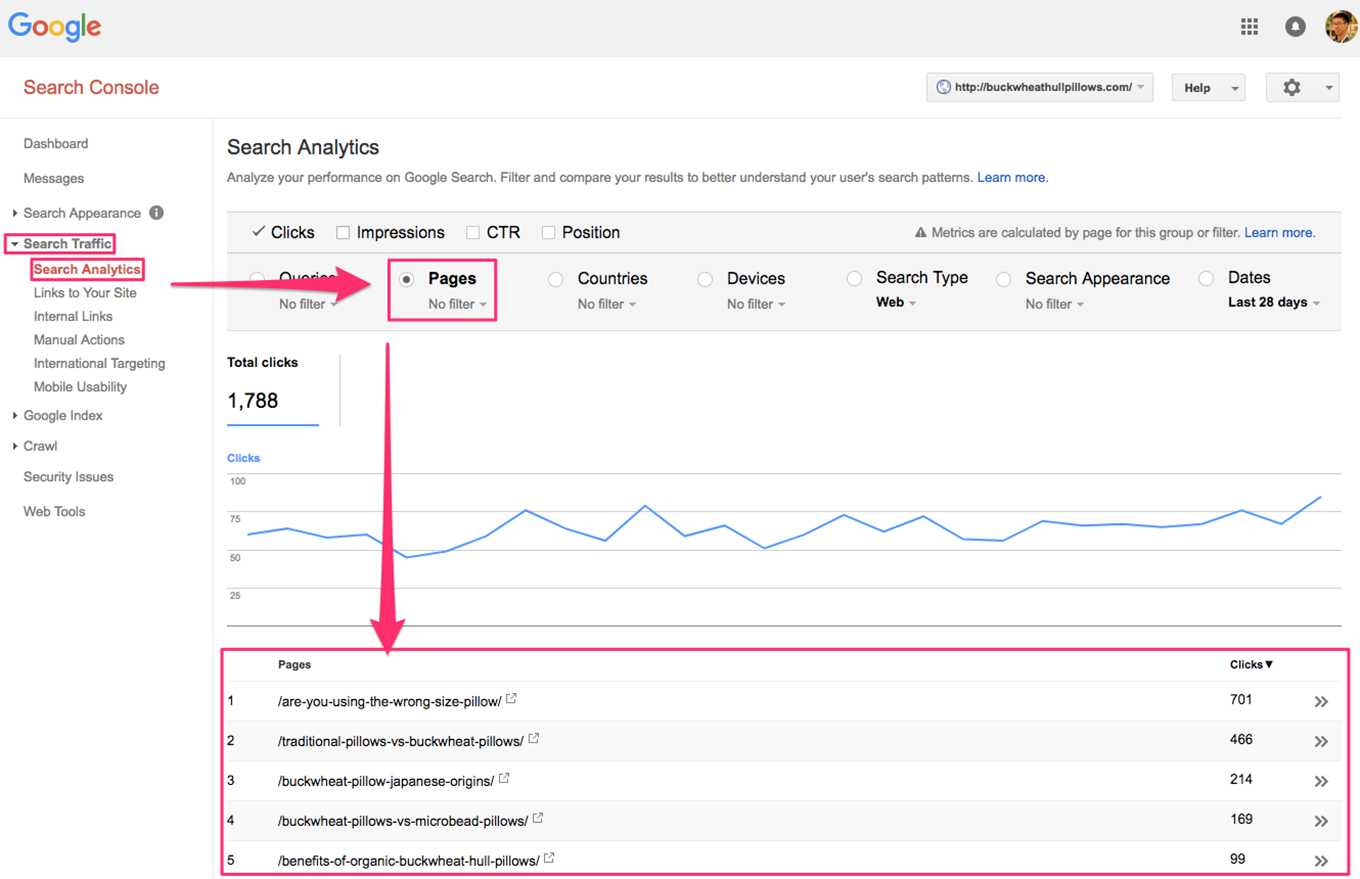The height and width of the screenshot is (879, 1360).
Task: Open external link for /buckwheat-pillows-vs-microbead-pillows/
Action: (x=538, y=818)
